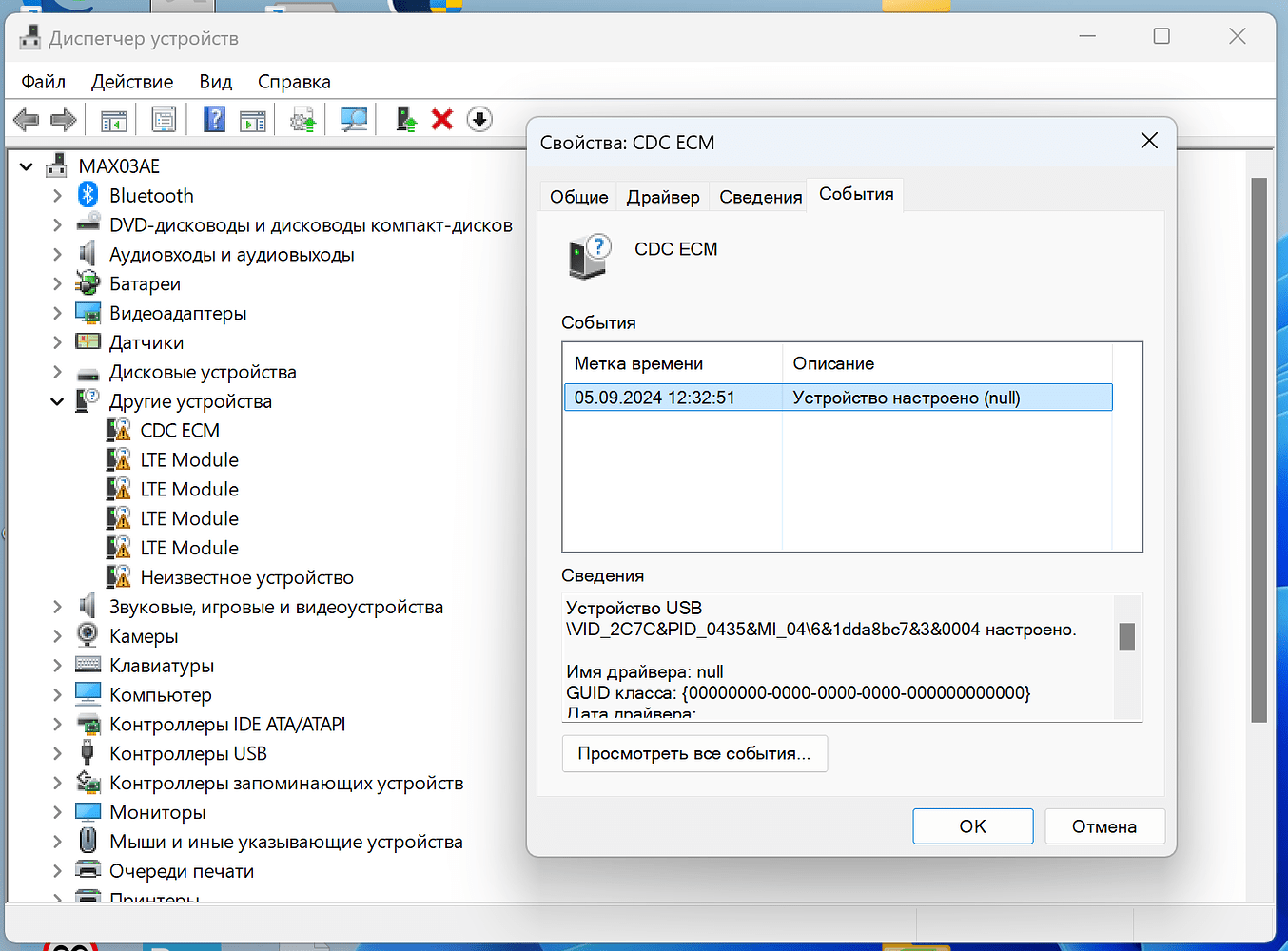Open the Вид menu

[x=216, y=82]
